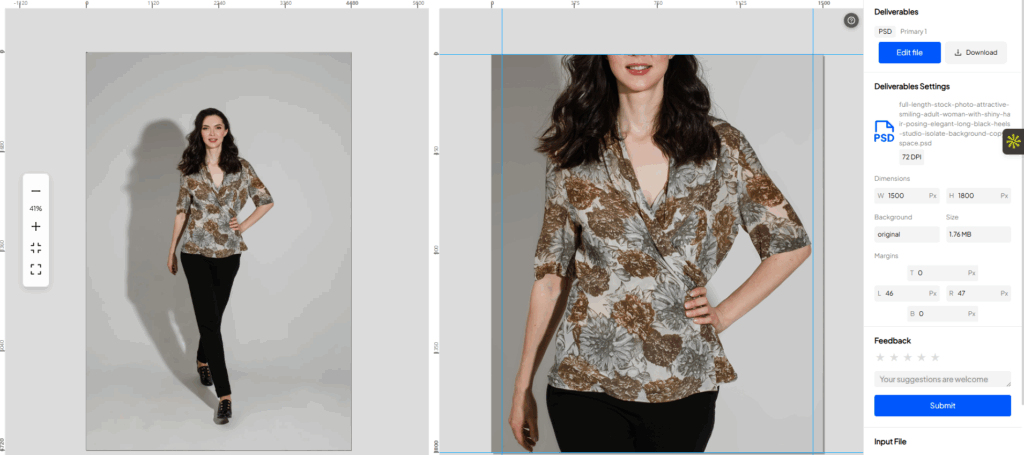Click the left margin field showing 46
Image resolution: width=1024 pixels, height=455 pixels.
(x=906, y=293)
